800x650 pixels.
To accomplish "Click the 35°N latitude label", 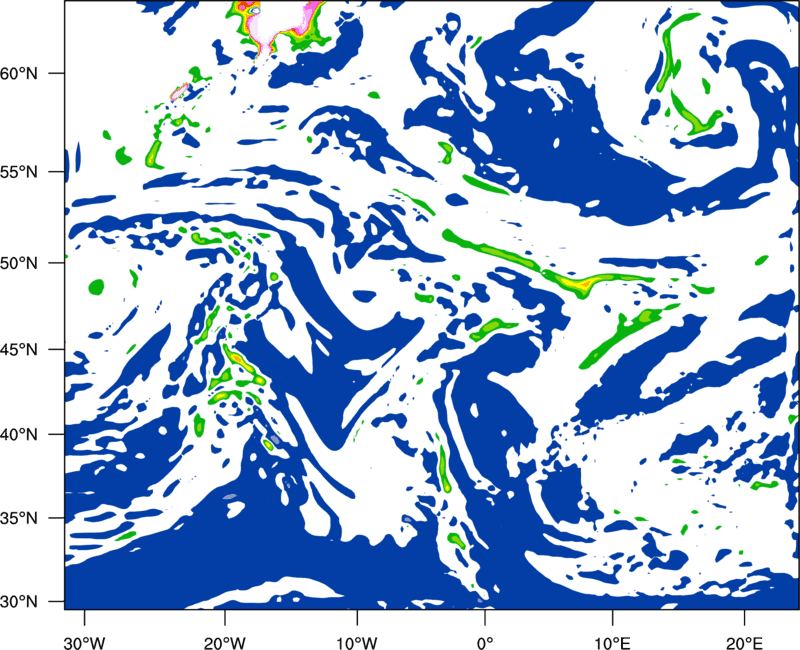I will coord(19,518).
